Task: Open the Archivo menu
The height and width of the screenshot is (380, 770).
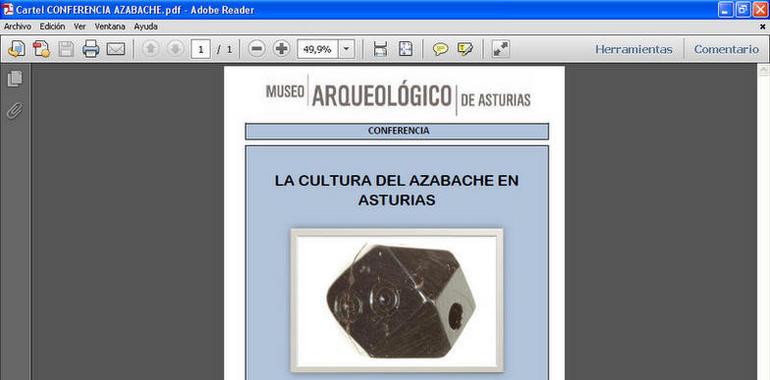Action: click(x=18, y=27)
